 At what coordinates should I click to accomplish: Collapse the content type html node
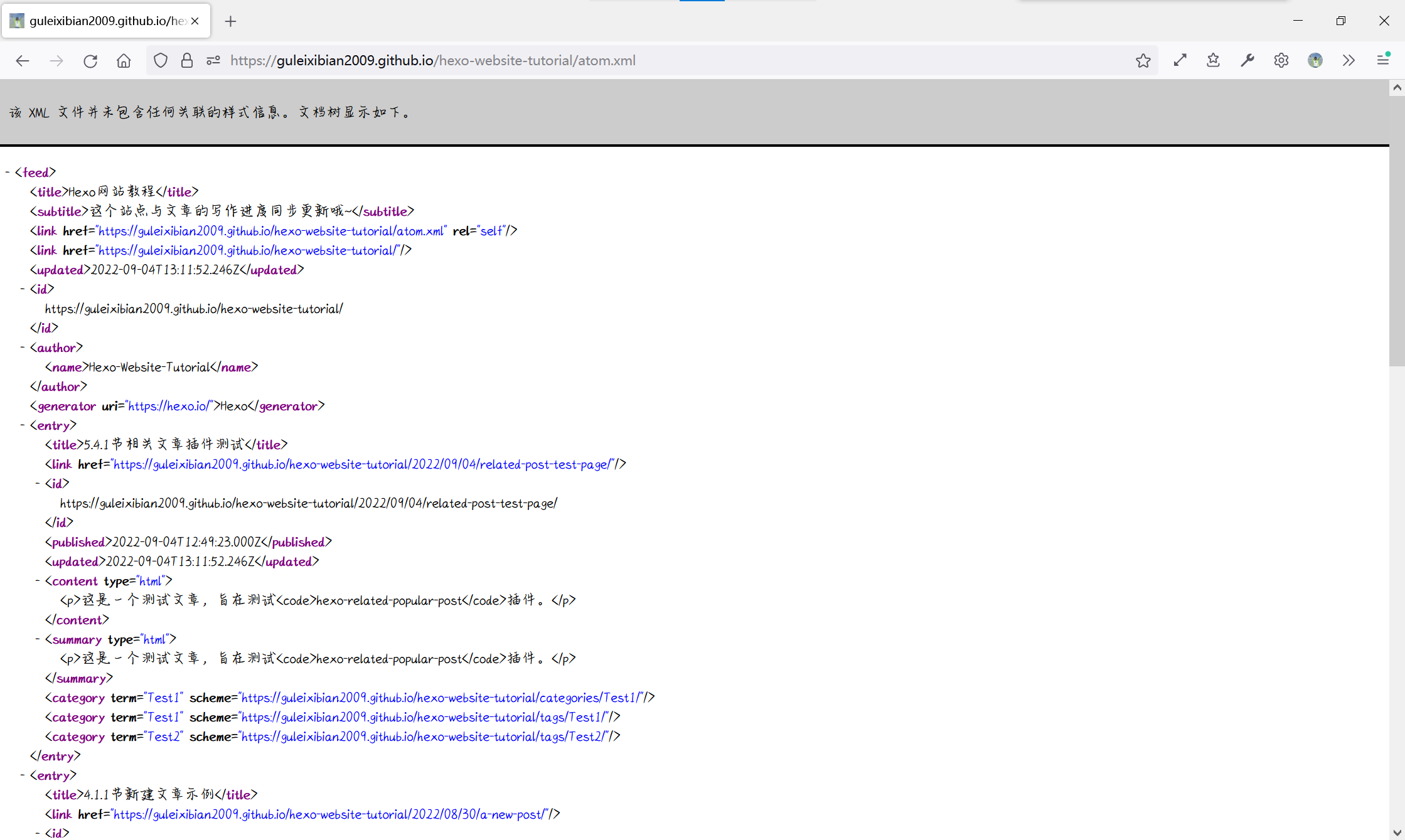[x=38, y=581]
